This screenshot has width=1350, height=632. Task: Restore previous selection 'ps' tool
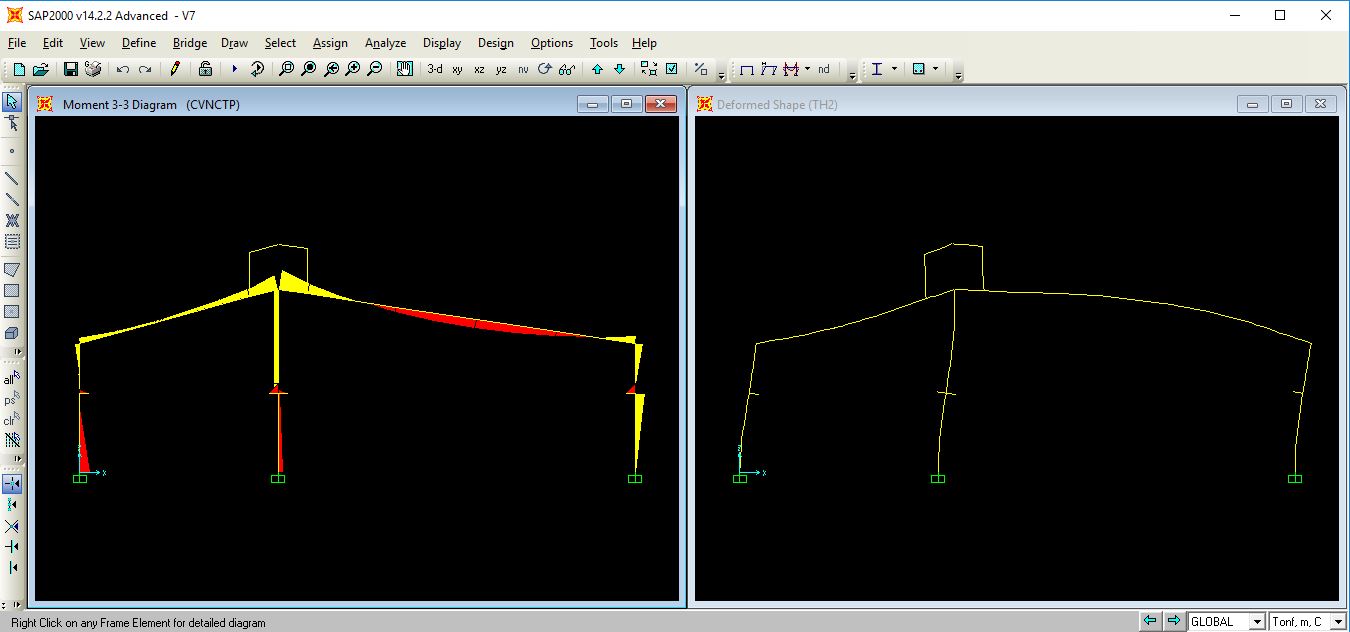click(12, 400)
